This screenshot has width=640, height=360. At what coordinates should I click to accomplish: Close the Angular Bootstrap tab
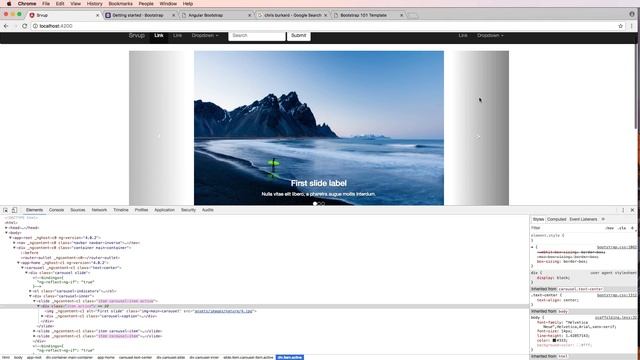(x=250, y=15)
